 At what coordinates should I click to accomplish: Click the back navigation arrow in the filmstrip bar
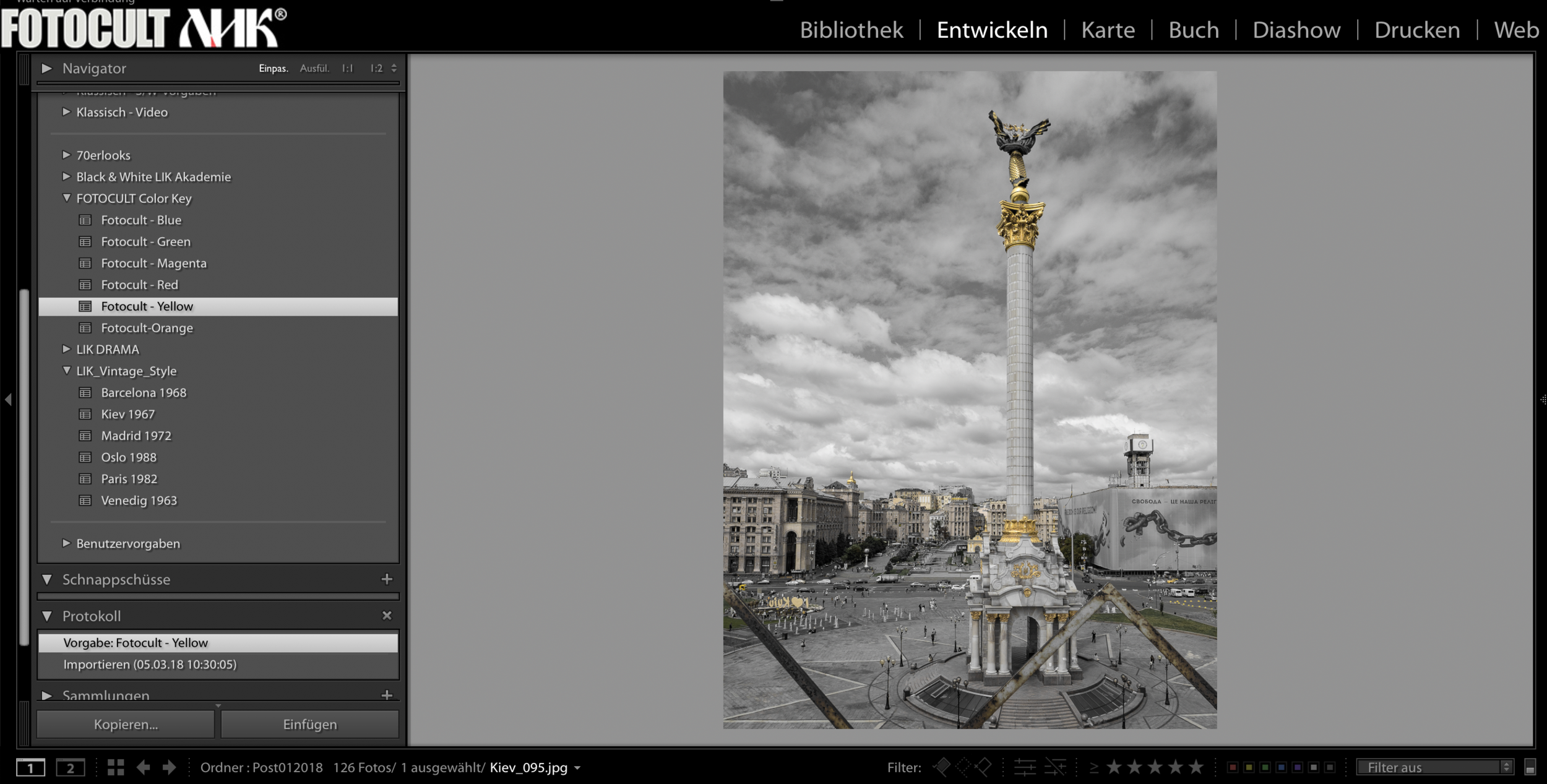[144, 767]
